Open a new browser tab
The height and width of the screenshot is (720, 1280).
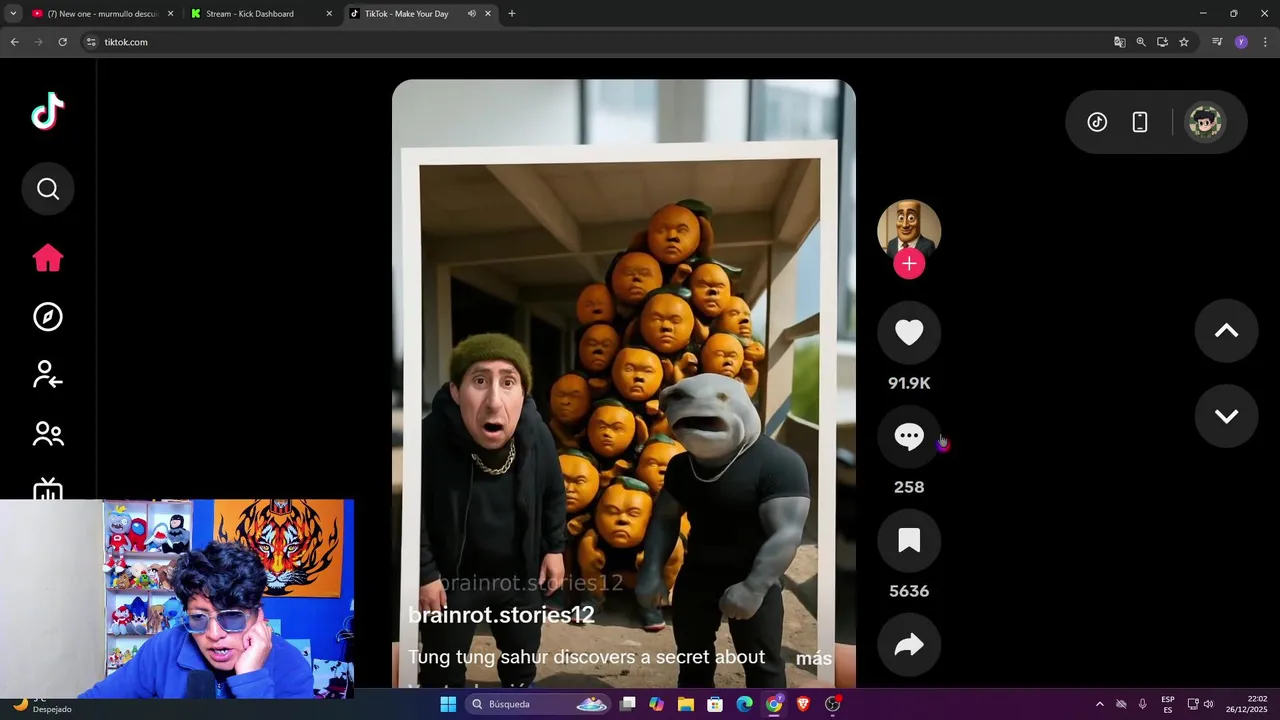(512, 14)
